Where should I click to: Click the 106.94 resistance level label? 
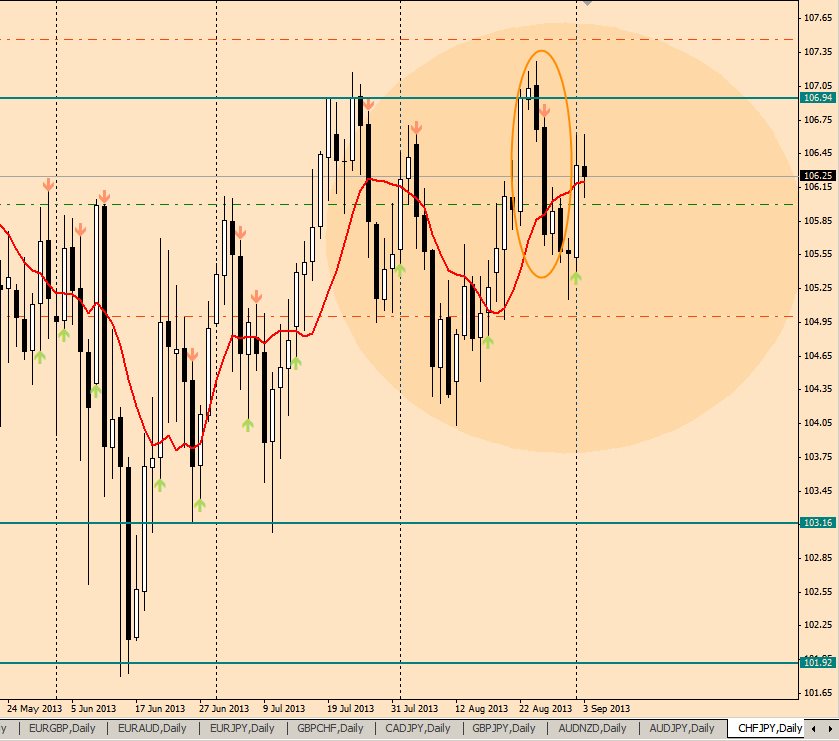[818, 97]
